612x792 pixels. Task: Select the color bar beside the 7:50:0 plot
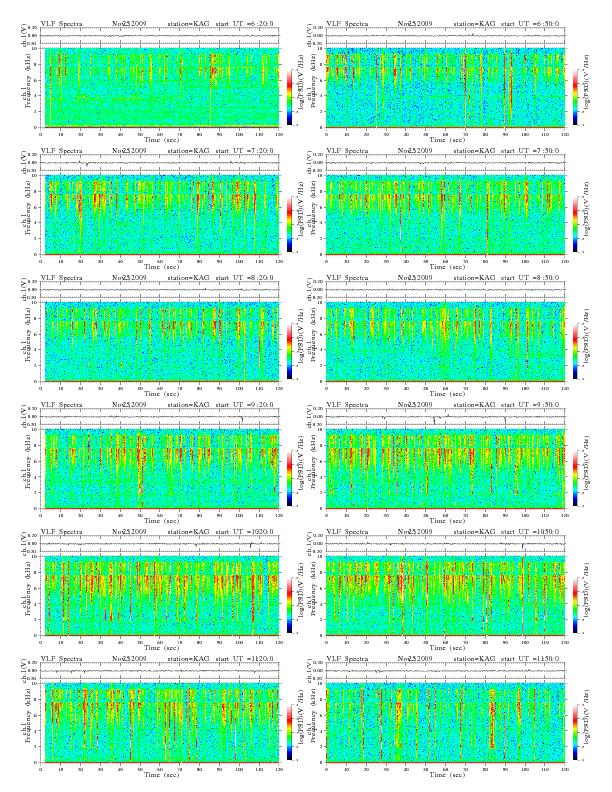point(576,224)
